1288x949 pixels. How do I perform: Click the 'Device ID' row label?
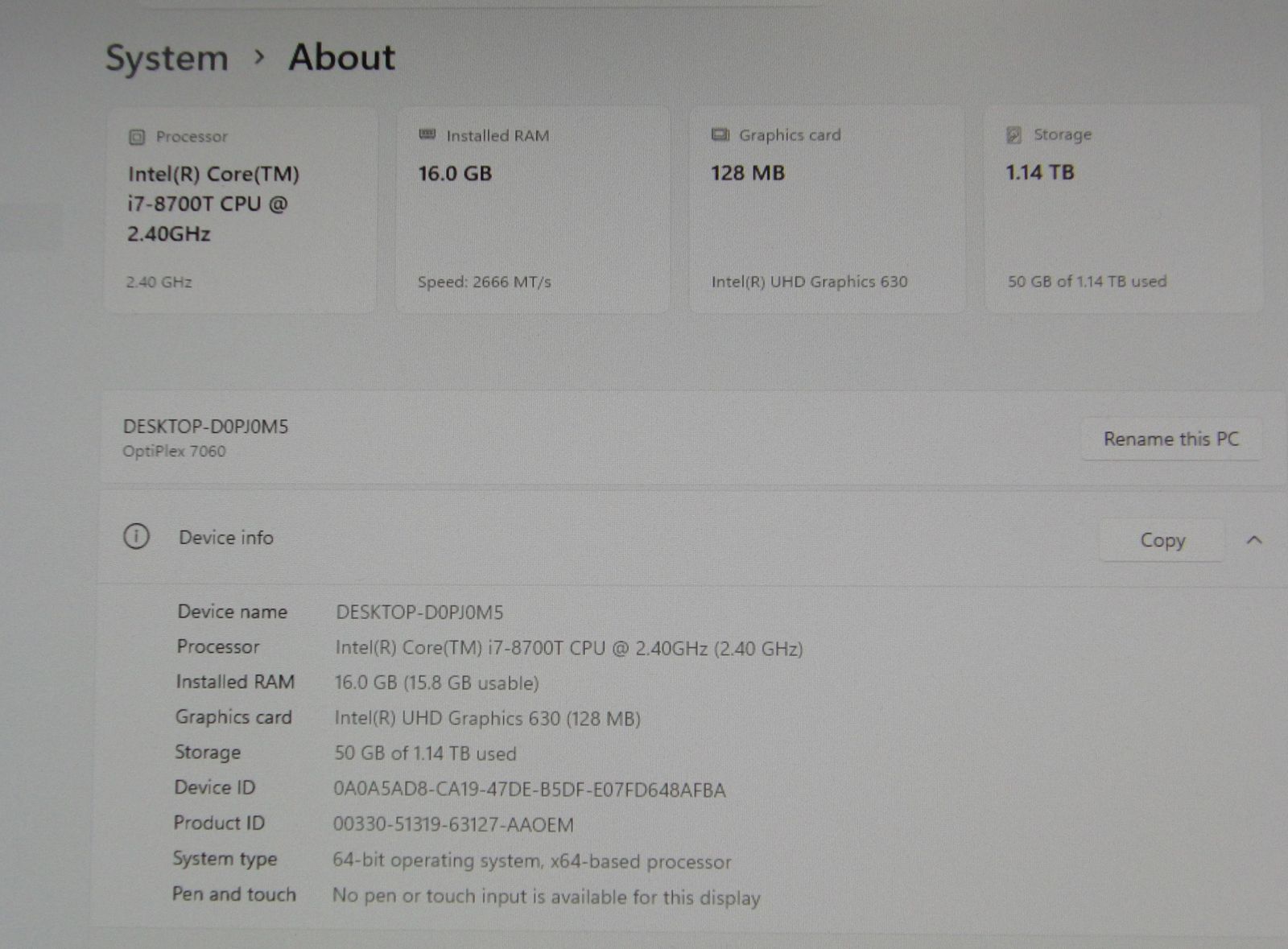[214, 787]
